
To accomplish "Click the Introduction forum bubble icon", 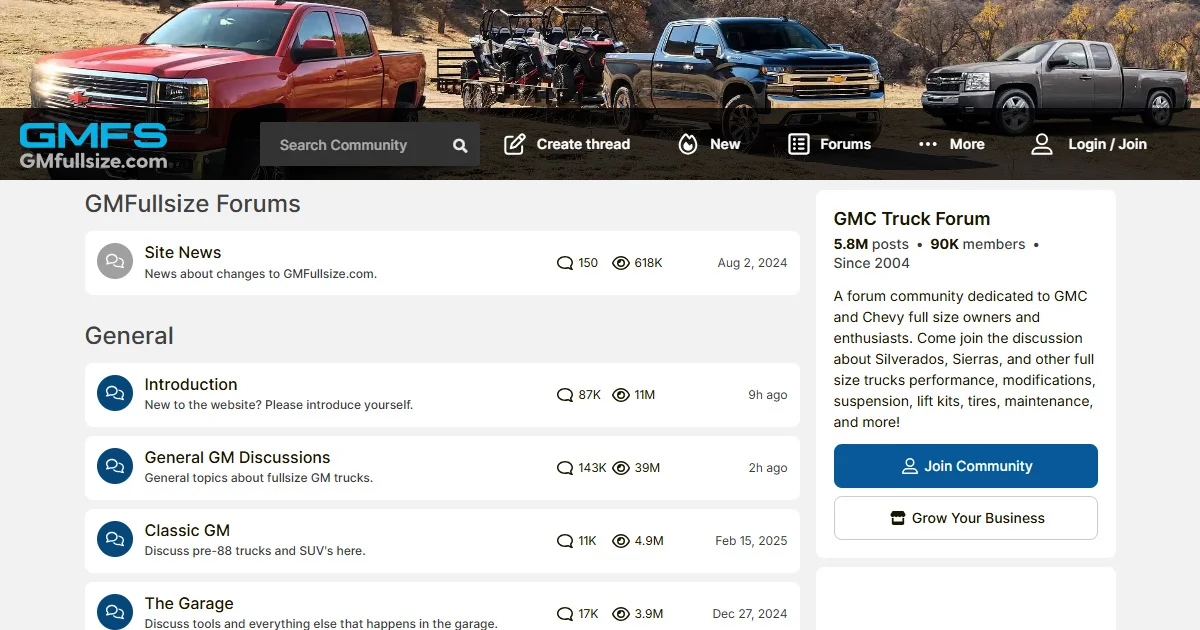I will 115,394.
